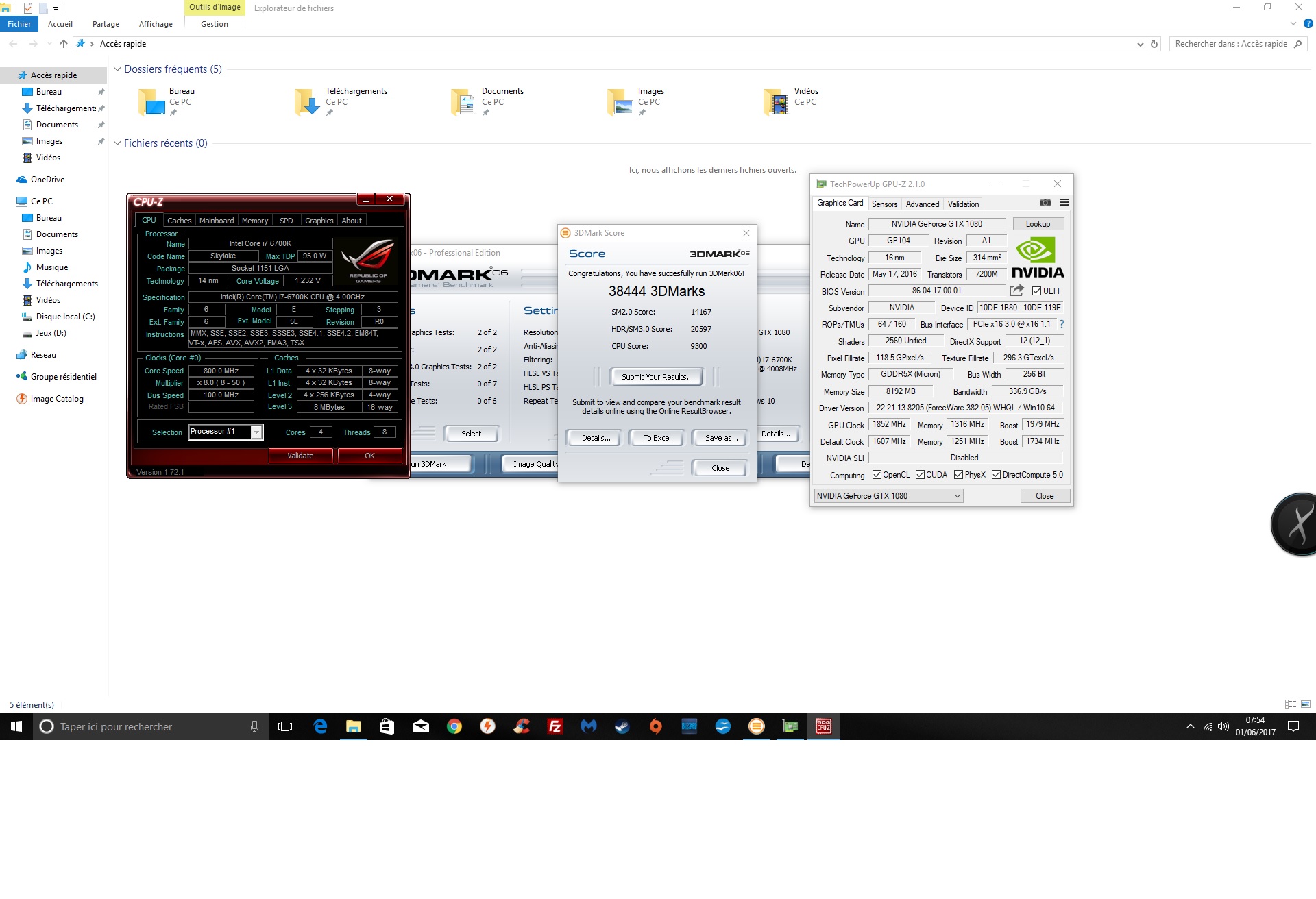
Task: Toggle the CUDA checkbox
Action: tap(920, 475)
